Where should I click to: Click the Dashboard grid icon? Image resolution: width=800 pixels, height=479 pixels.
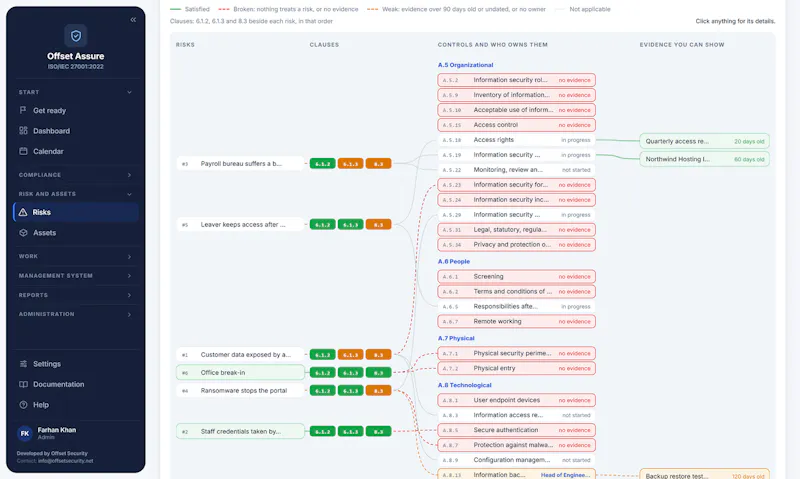coord(23,131)
